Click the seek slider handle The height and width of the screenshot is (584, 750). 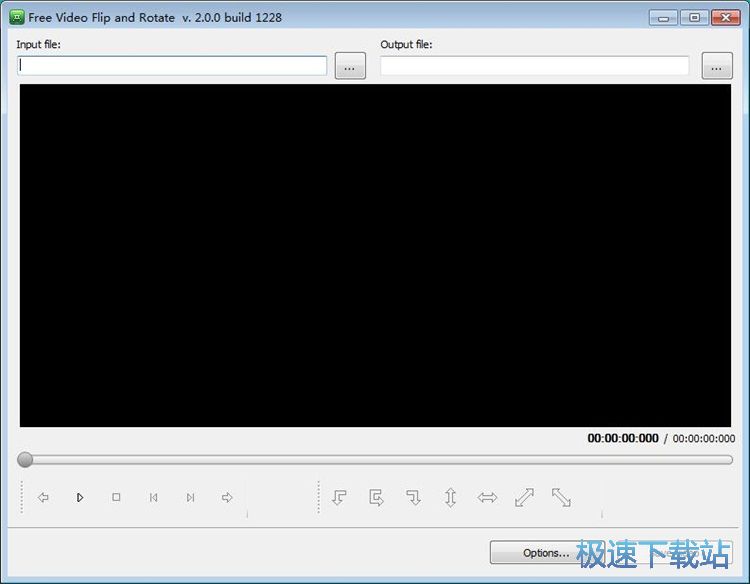pos(25,460)
